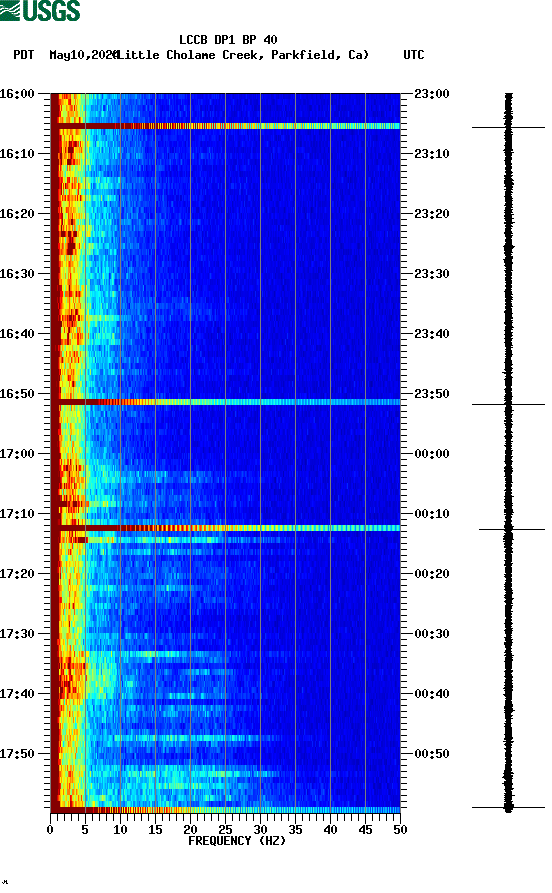This screenshot has width=552, height=893.
Task: Click the 16:50 PDT time label
Action: pos(17,394)
